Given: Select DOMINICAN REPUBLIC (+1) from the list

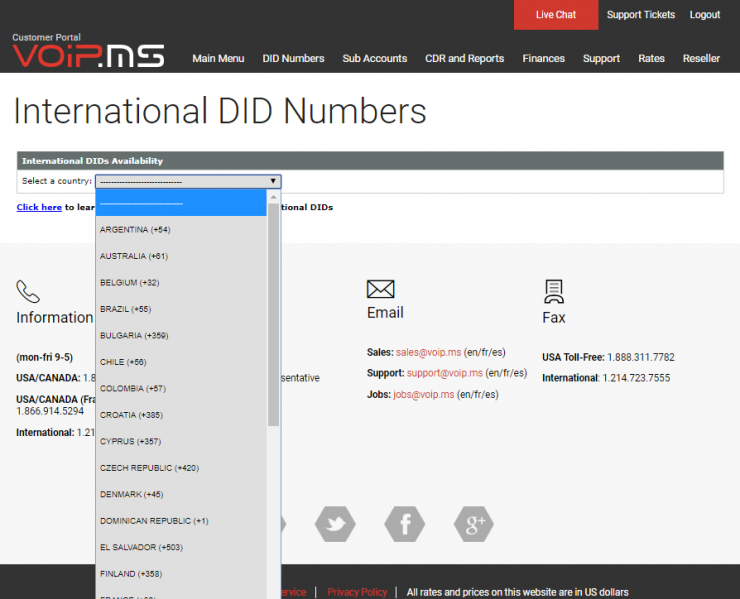Looking at the screenshot, I should point(181,520).
